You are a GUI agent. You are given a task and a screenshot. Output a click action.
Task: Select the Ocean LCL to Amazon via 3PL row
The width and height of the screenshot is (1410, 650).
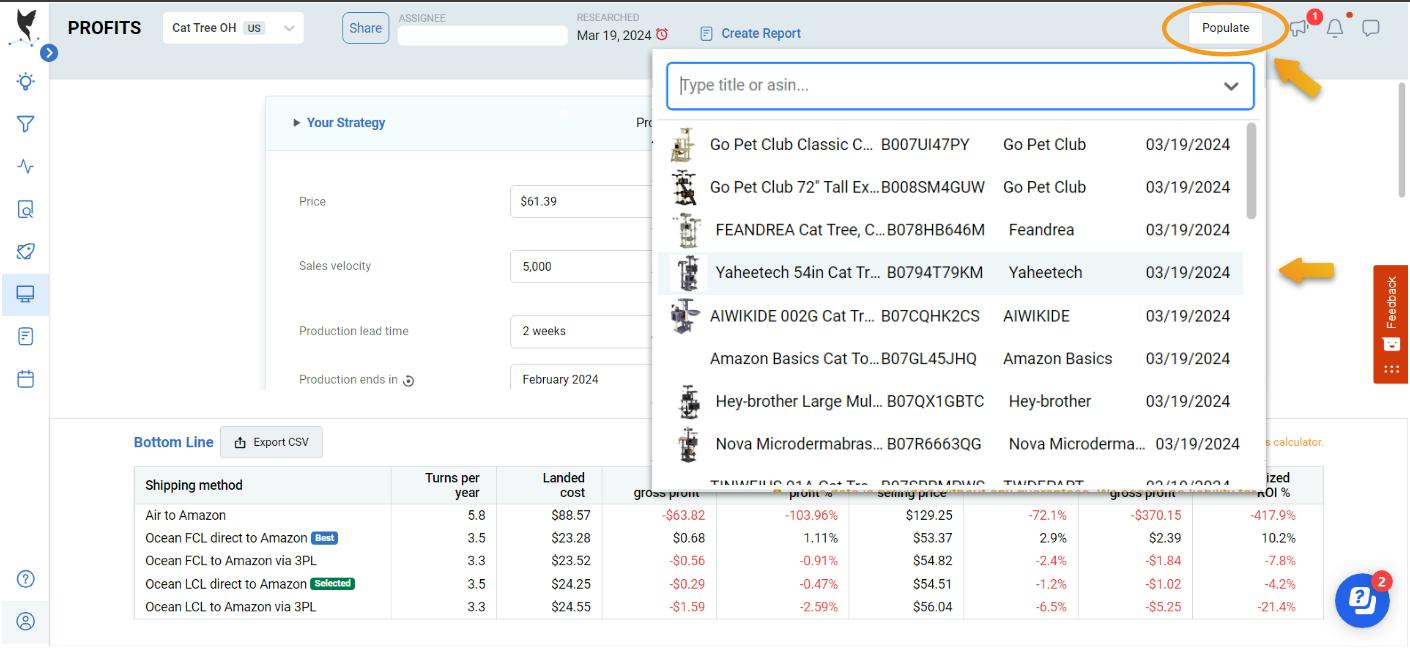[728, 607]
